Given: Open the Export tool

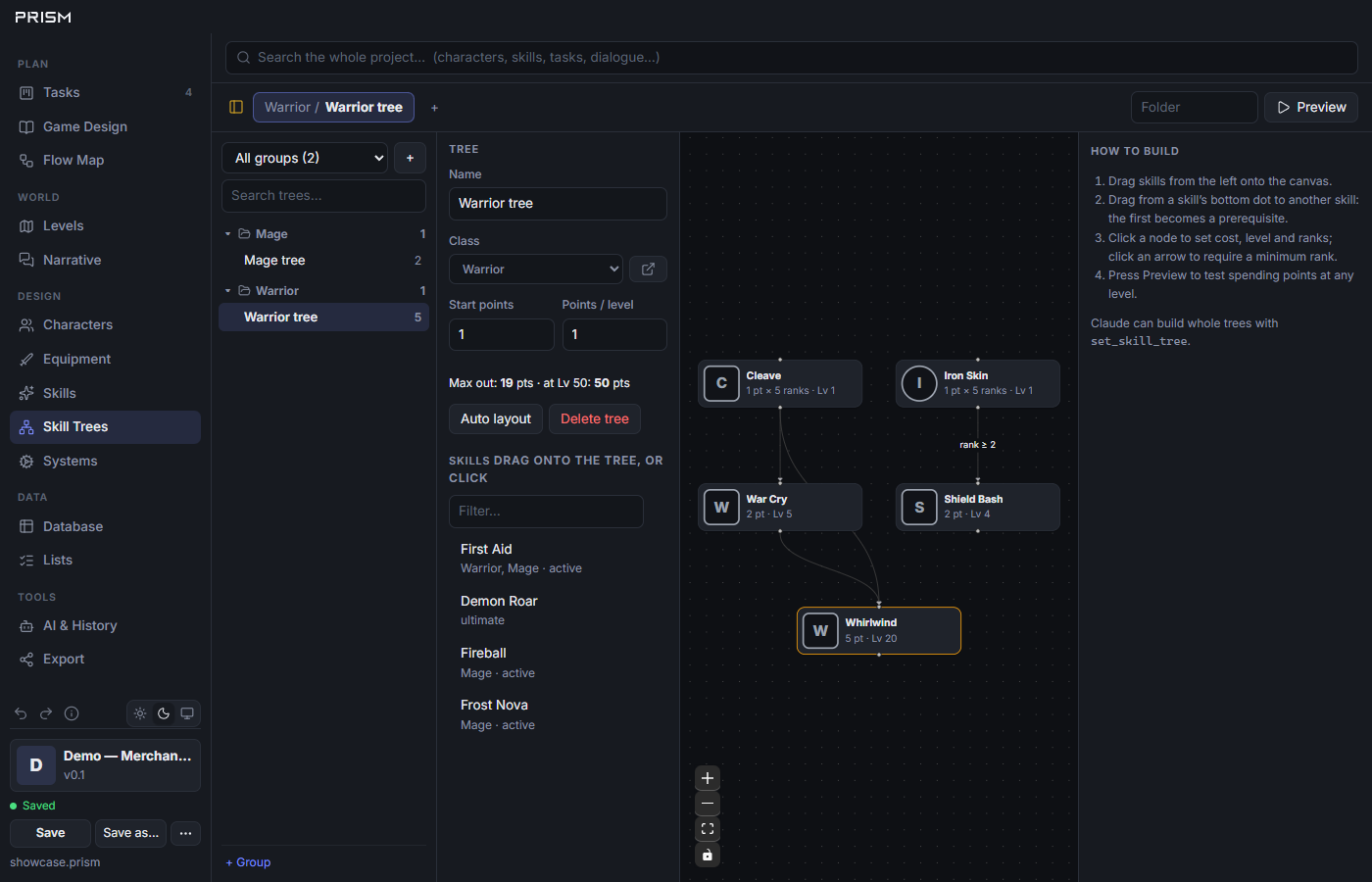Looking at the screenshot, I should pyautogui.click(x=105, y=659).
